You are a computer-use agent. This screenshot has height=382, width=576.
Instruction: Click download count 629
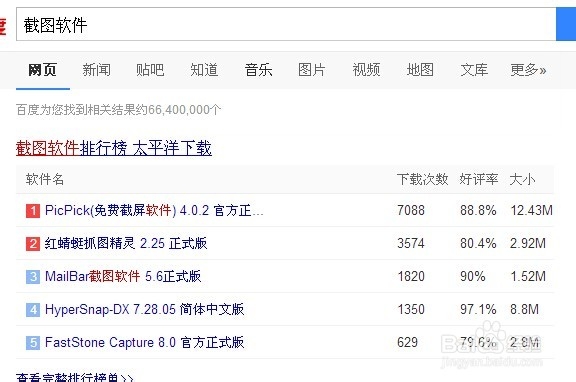click(407, 342)
